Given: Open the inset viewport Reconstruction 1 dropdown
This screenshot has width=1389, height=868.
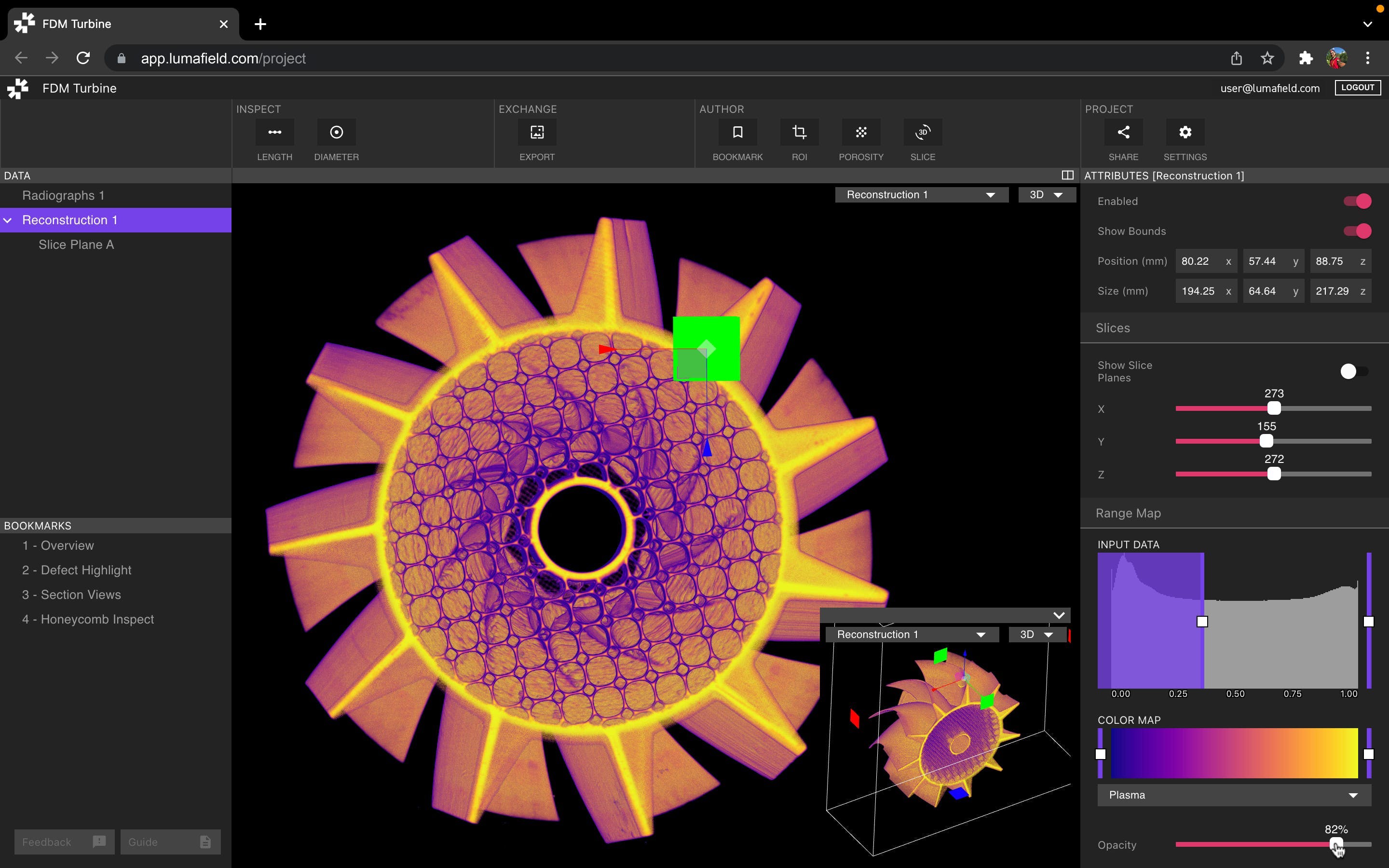Looking at the screenshot, I should click(912, 634).
